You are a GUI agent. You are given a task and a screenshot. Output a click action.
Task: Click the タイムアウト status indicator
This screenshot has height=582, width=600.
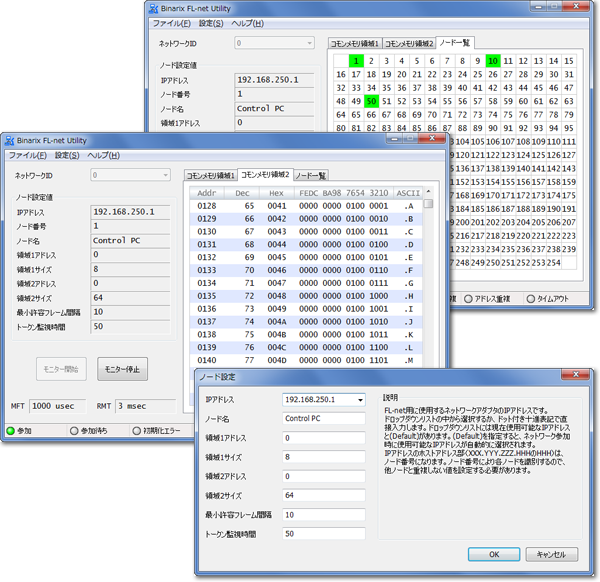coord(530,297)
